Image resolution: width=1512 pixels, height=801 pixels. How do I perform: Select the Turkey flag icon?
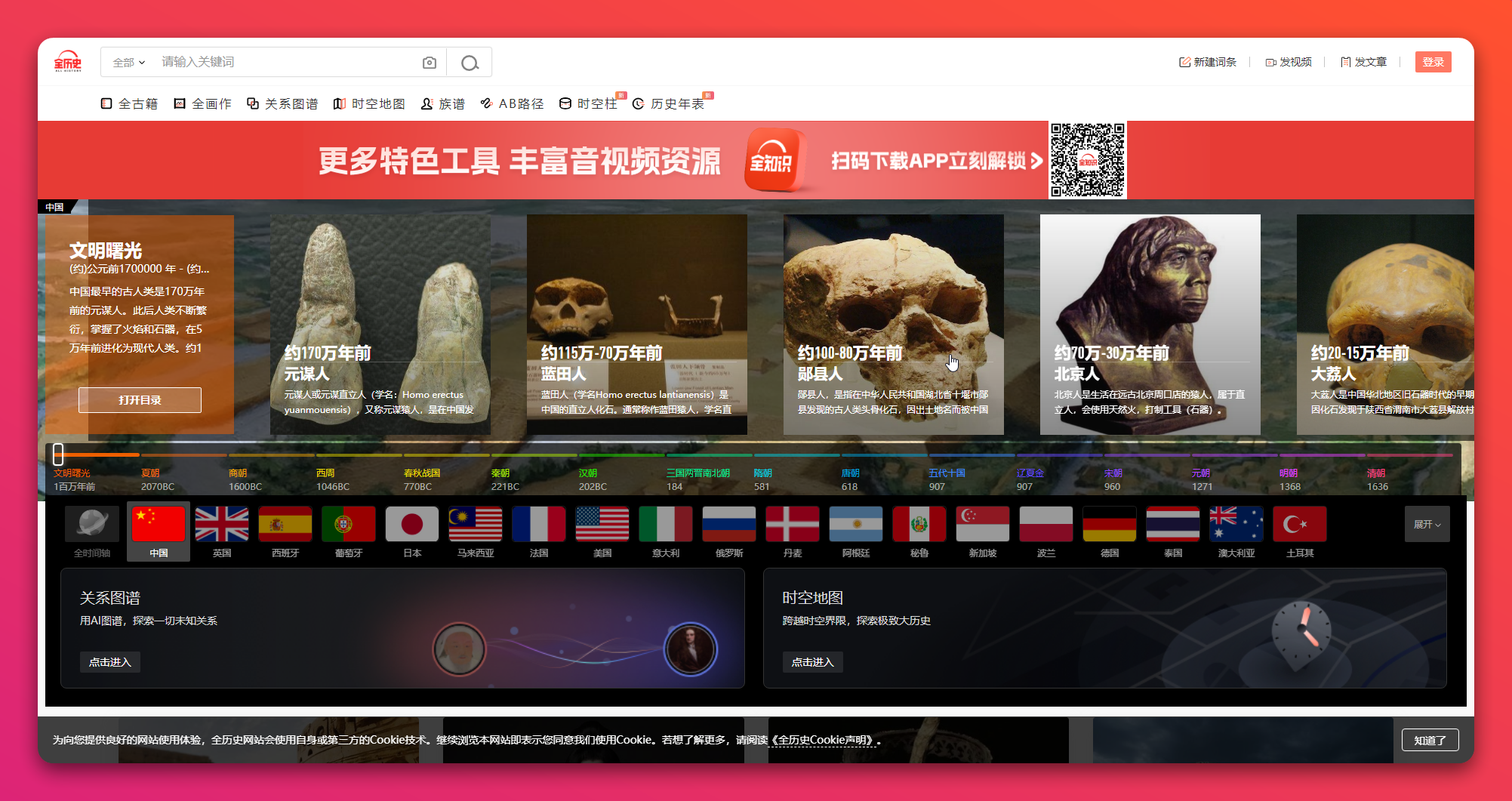1300,524
